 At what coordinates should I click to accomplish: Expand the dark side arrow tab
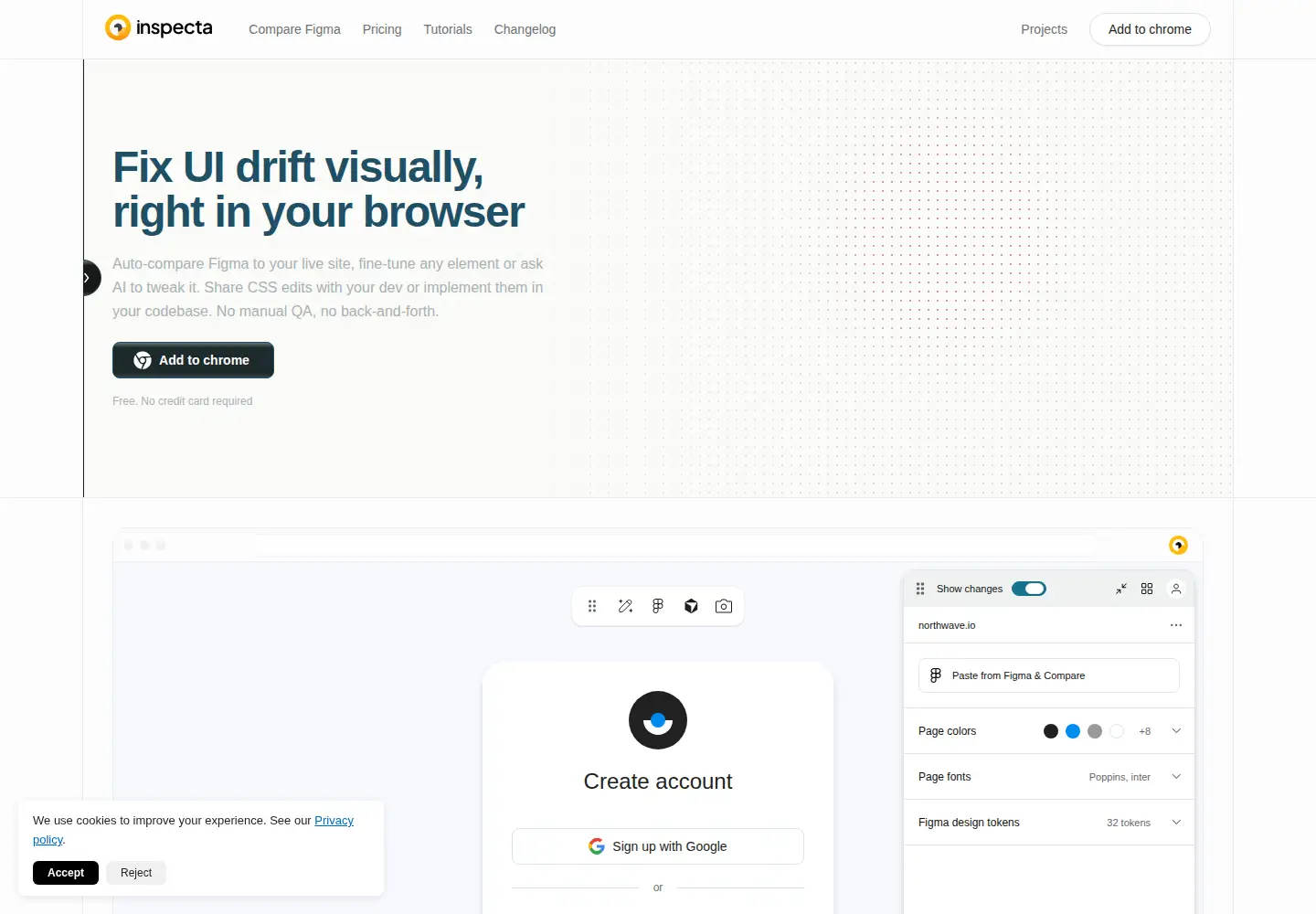90,278
